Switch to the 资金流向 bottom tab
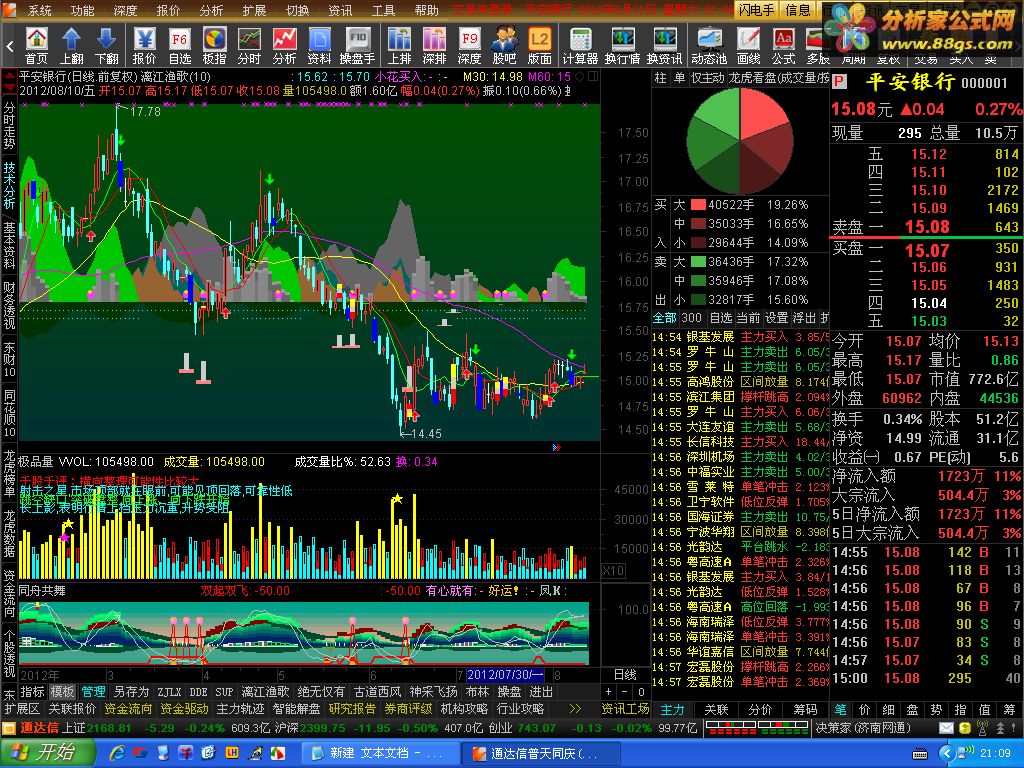The width and height of the screenshot is (1024, 768). pos(128,709)
